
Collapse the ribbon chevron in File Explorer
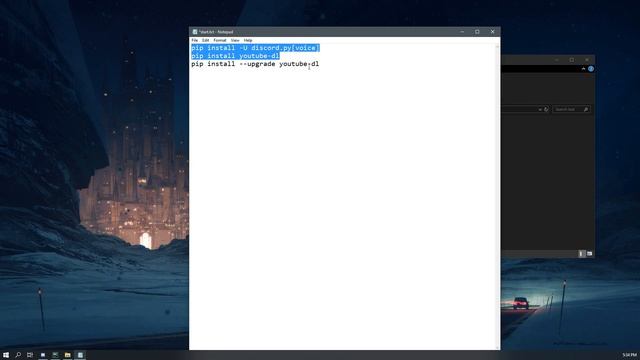click(x=583, y=69)
